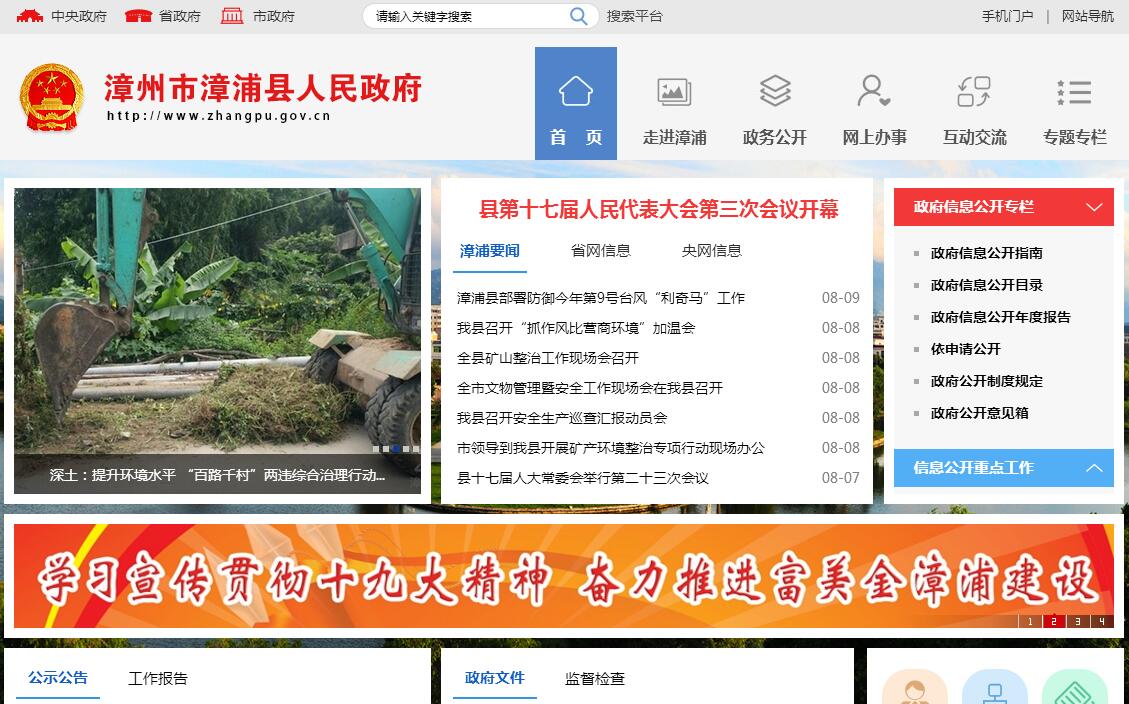The height and width of the screenshot is (704, 1129).
Task: Click the orange person round icon
Action: (915, 687)
